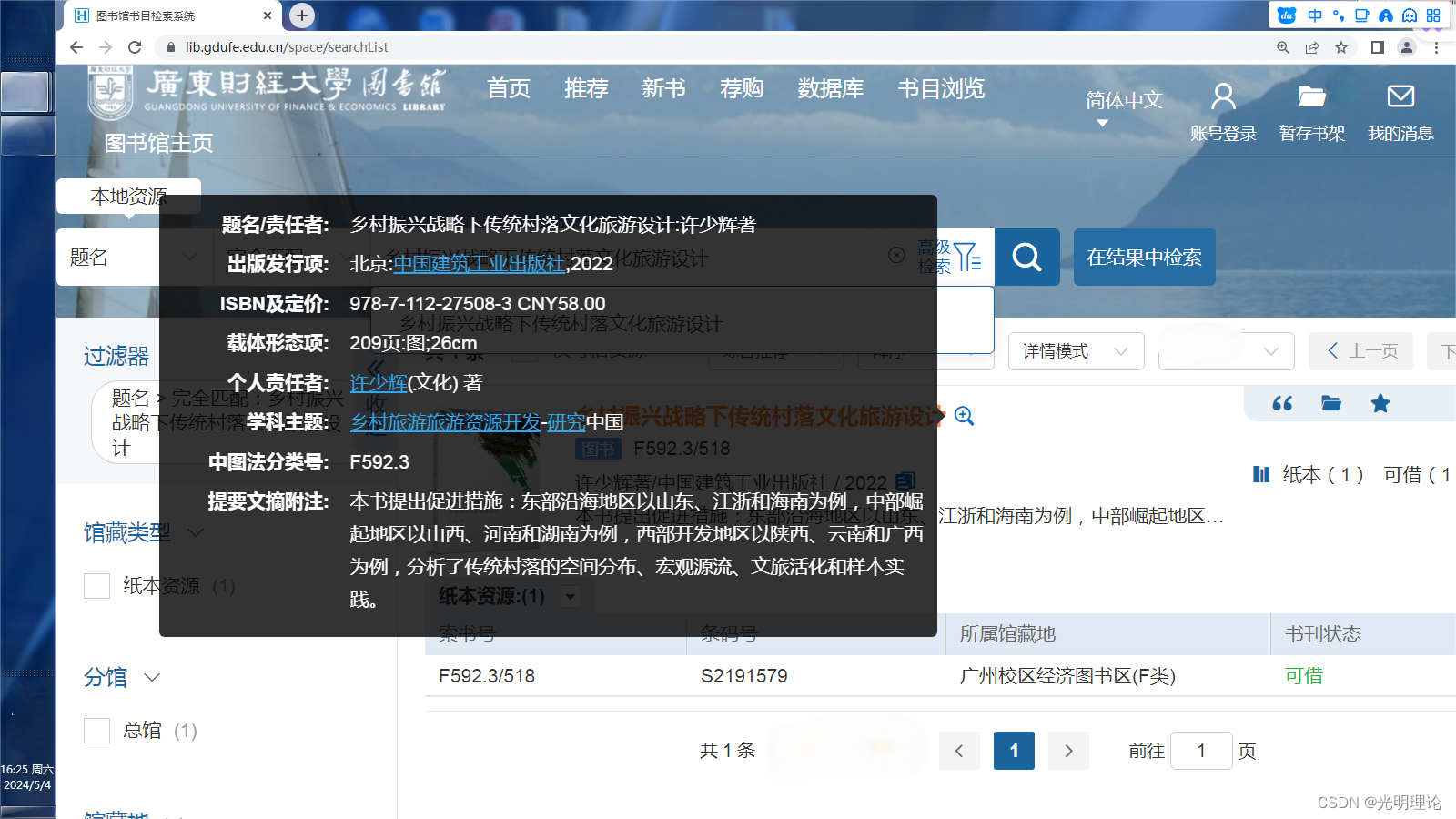Screen dimensions: 1456x819
Task: Click the paper copies bar icon
Action: pyautogui.click(x=1261, y=474)
